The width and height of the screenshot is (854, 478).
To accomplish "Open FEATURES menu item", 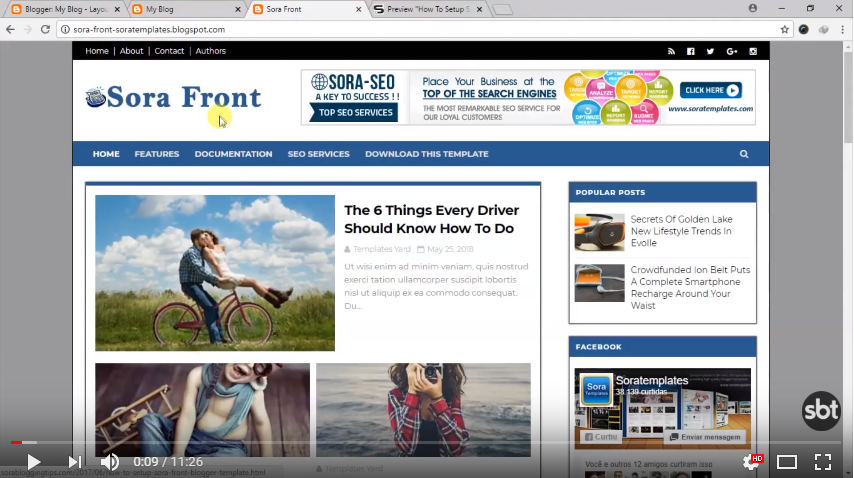I will [x=157, y=154].
